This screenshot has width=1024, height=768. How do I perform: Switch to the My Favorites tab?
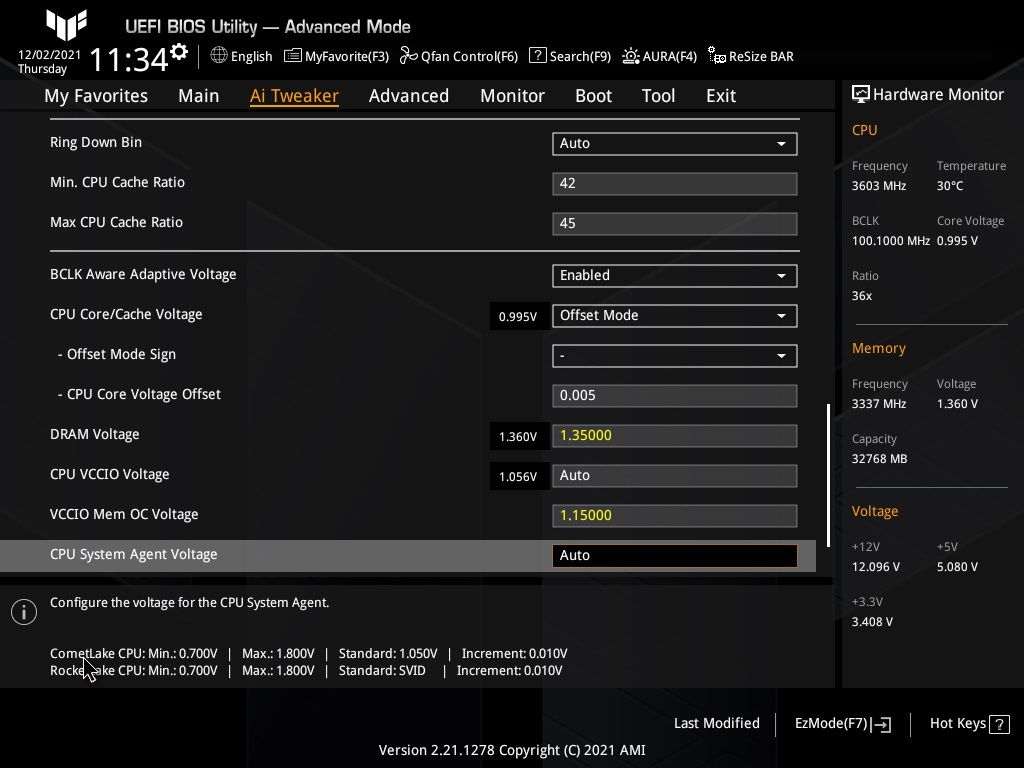click(96, 96)
